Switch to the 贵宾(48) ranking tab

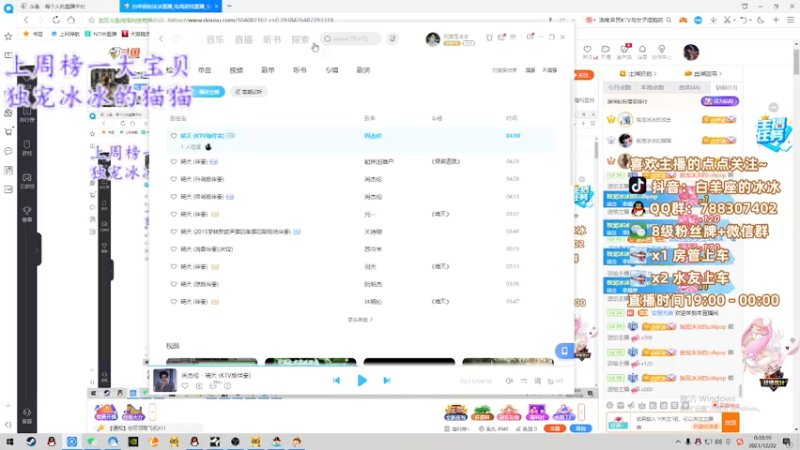pyautogui.click(x=689, y=88)
